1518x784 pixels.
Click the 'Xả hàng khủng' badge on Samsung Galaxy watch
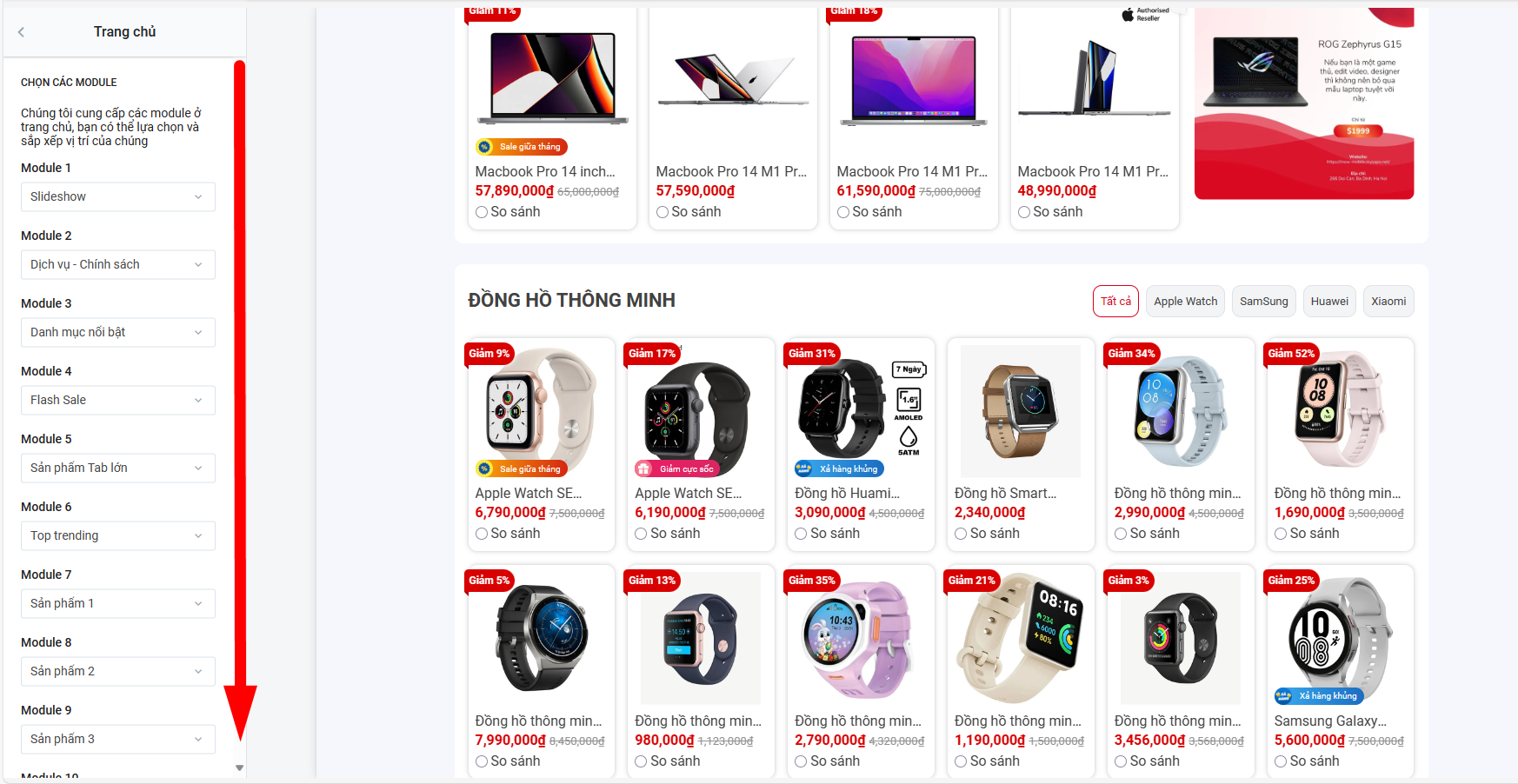tap(1318, 695)
